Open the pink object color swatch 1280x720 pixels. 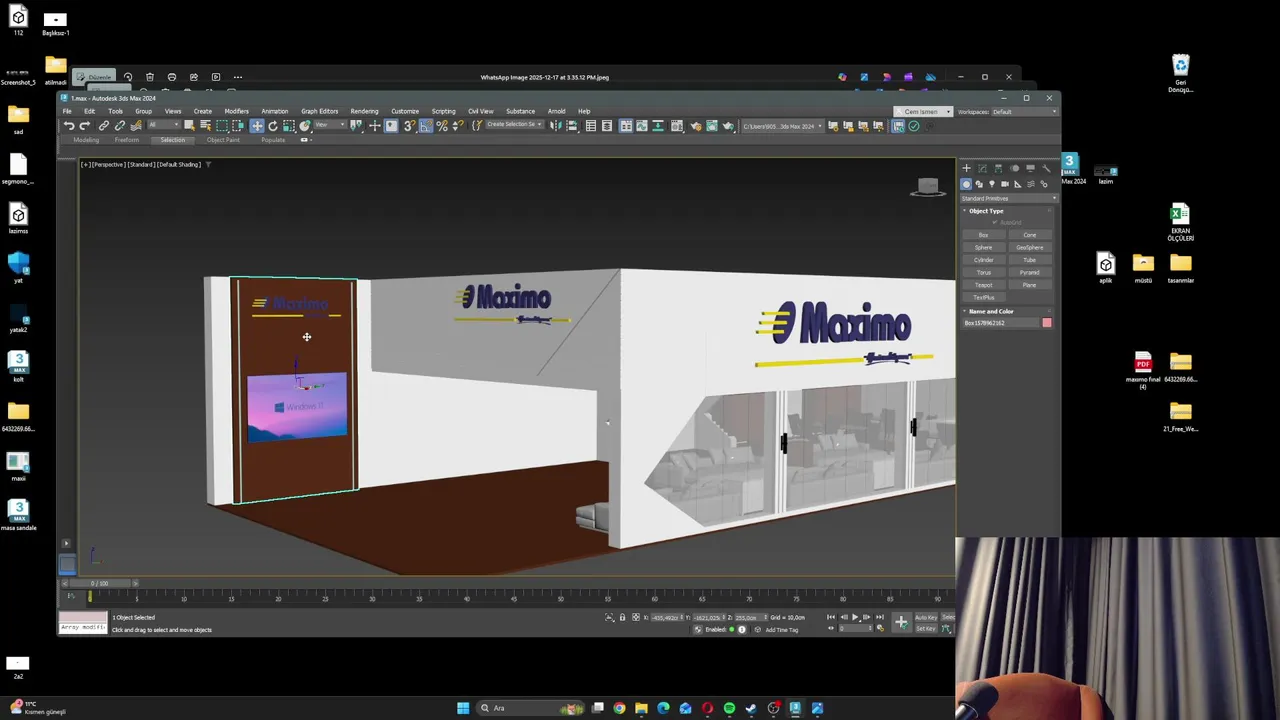coord(1047,323)
